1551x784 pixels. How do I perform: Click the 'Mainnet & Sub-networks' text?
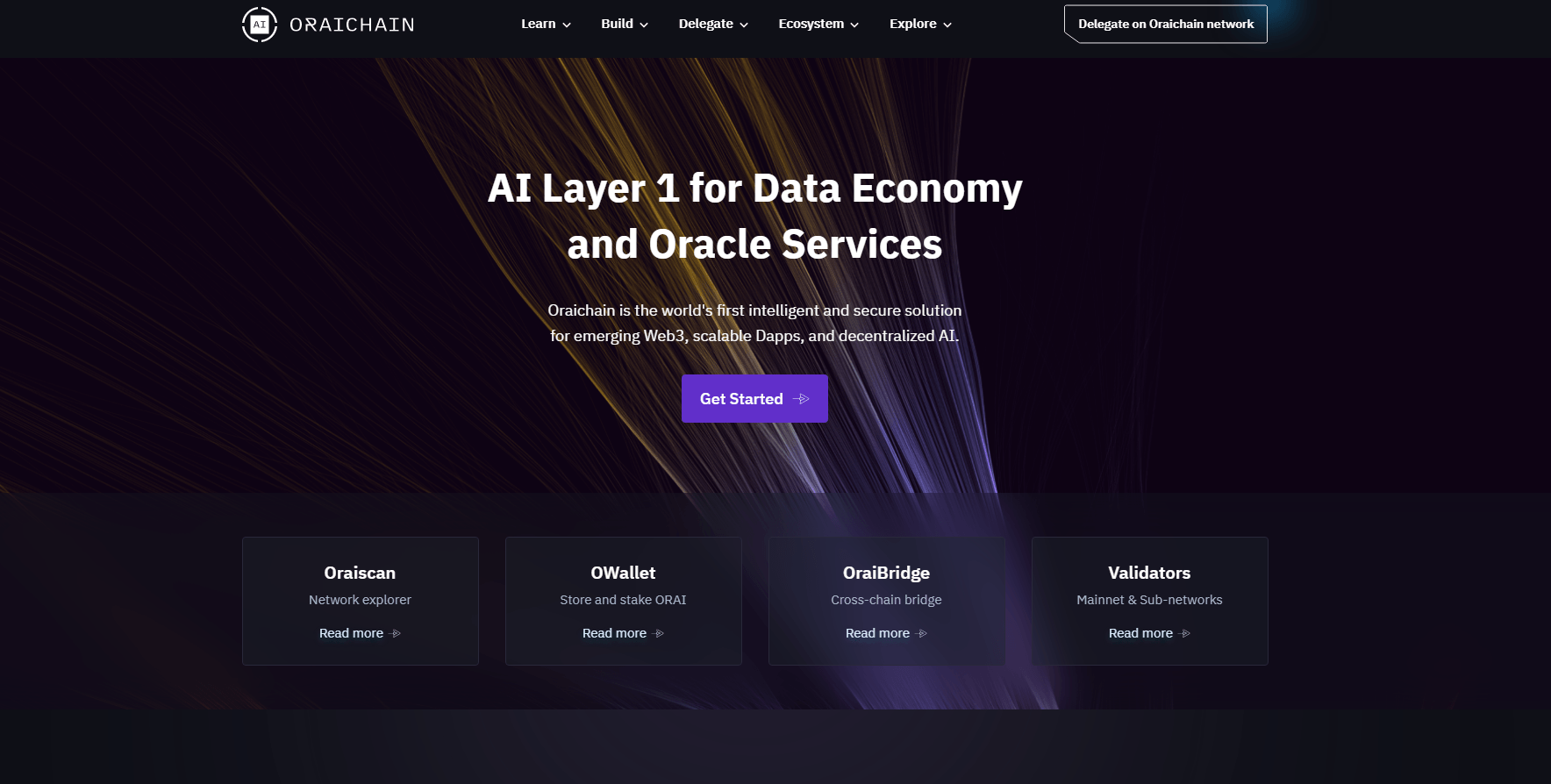click(x=1149, y=600)
